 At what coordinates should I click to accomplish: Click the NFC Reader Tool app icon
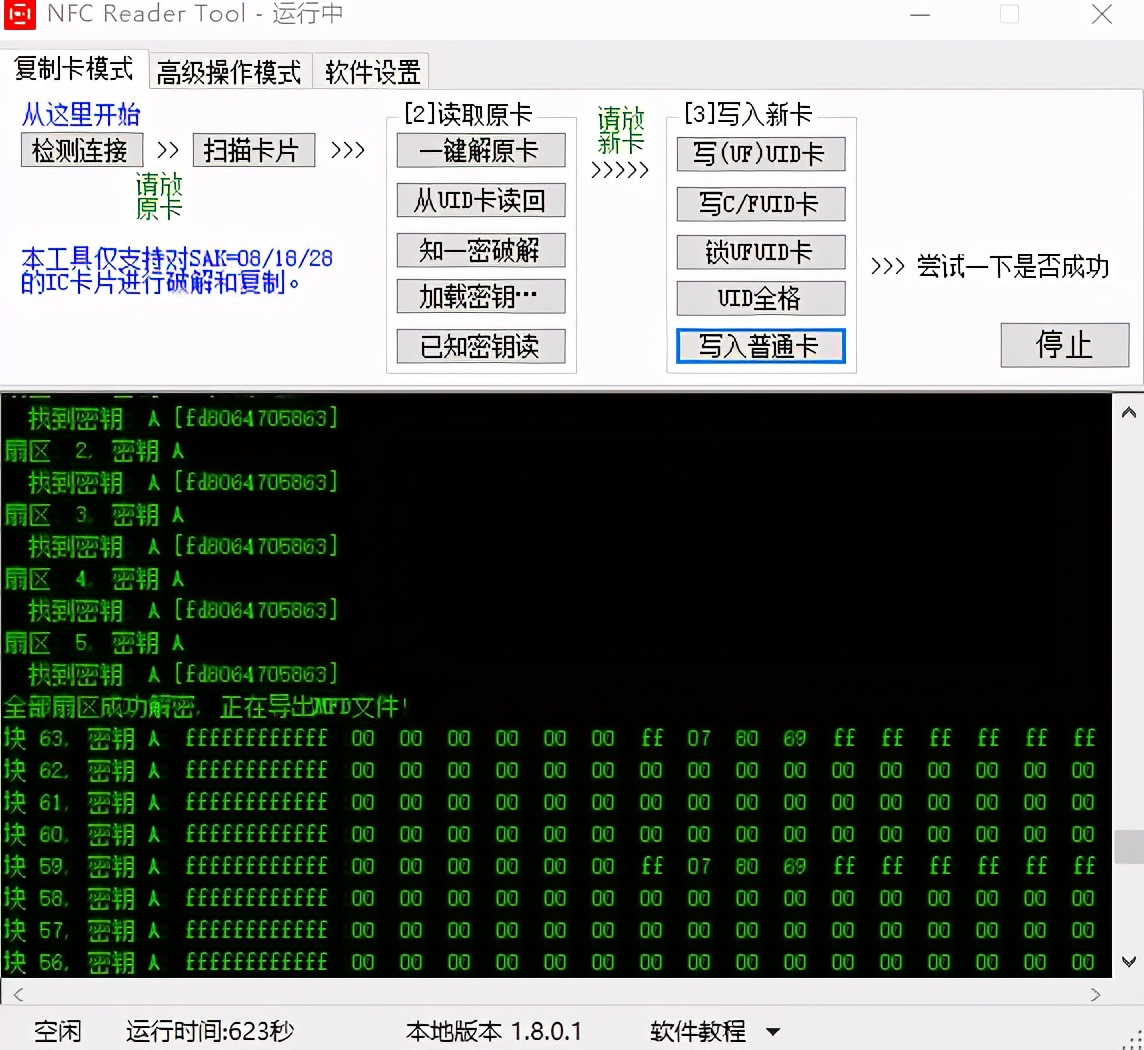point(19,15)
